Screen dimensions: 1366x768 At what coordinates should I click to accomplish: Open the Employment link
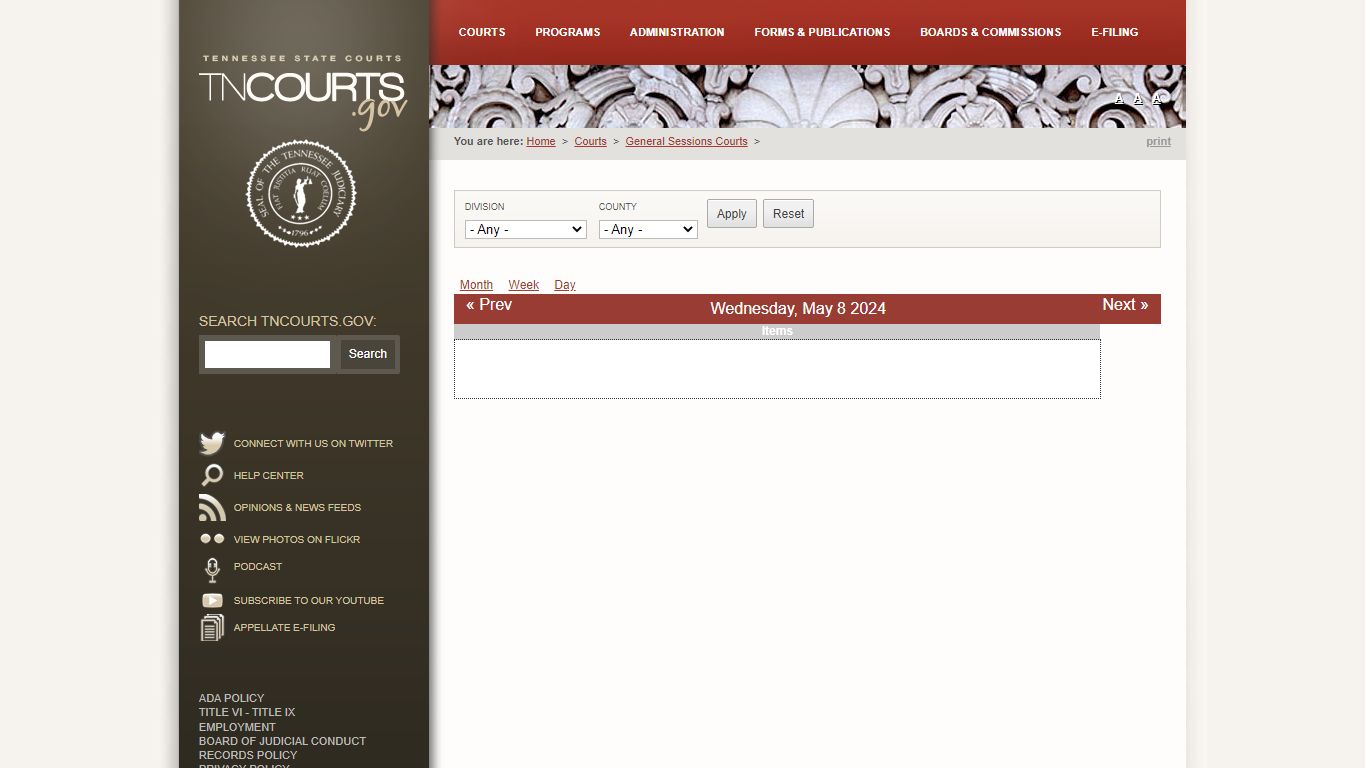coord(237,727)
